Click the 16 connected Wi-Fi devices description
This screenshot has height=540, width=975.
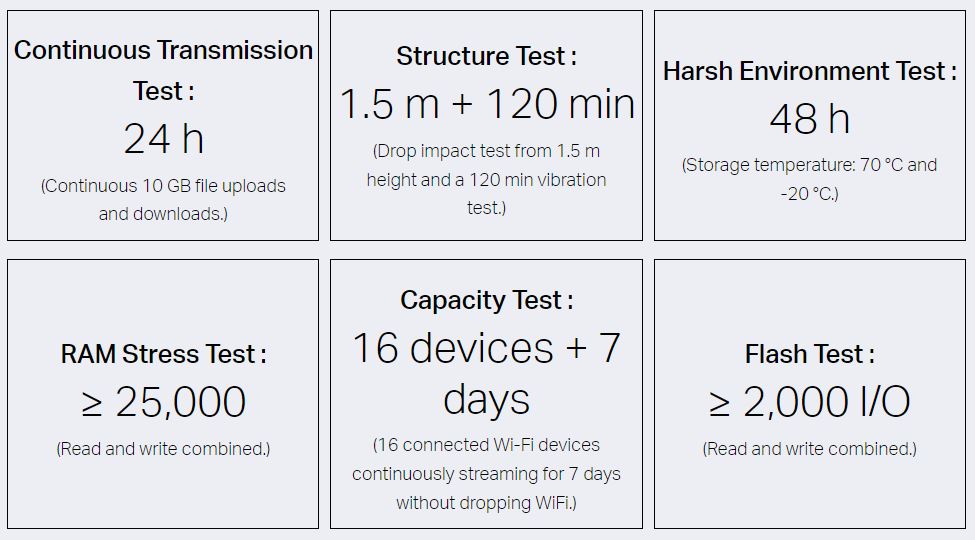486,473
